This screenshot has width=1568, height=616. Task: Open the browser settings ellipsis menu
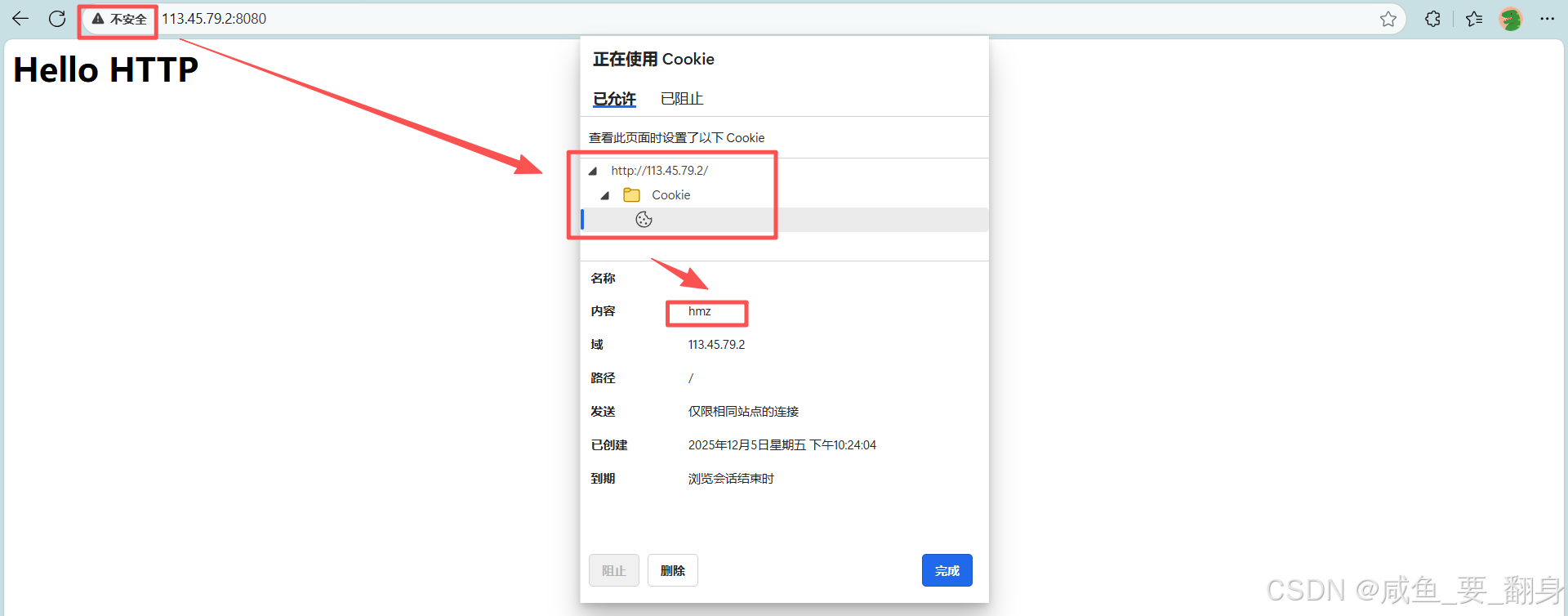[1547, 19]
